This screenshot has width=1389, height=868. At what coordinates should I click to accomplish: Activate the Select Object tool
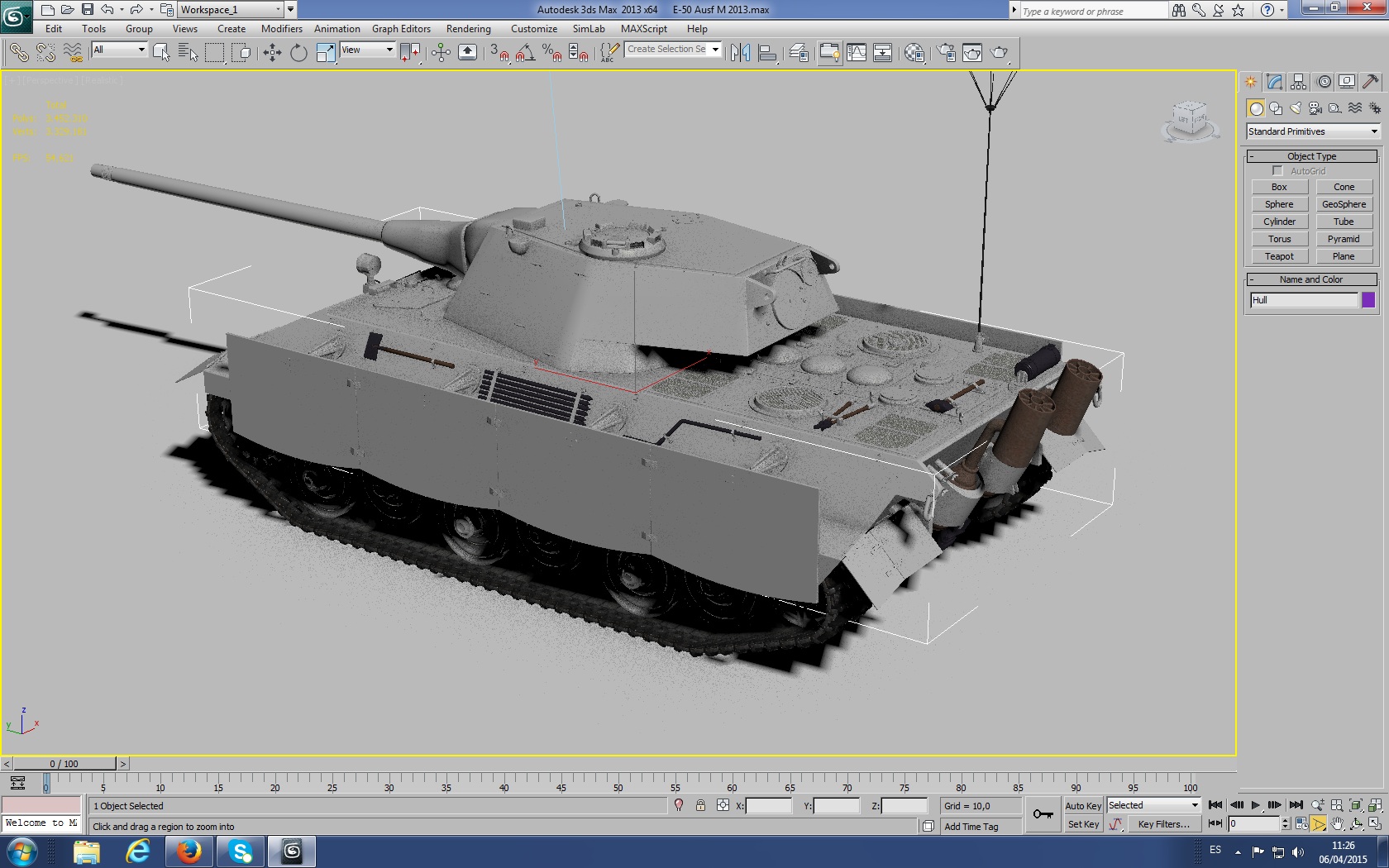click(x=161, y=53)
